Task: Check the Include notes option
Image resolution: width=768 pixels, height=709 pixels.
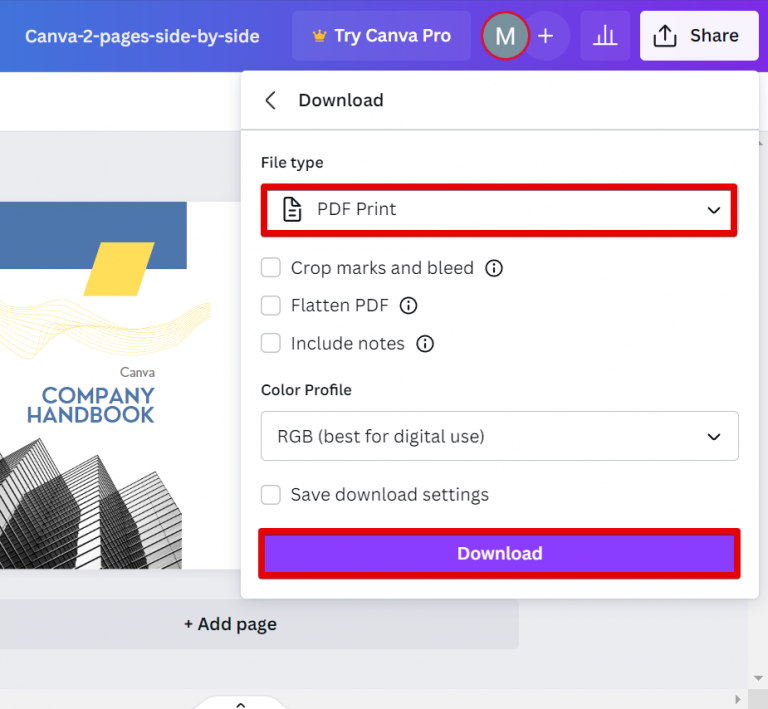Action: 271,344
